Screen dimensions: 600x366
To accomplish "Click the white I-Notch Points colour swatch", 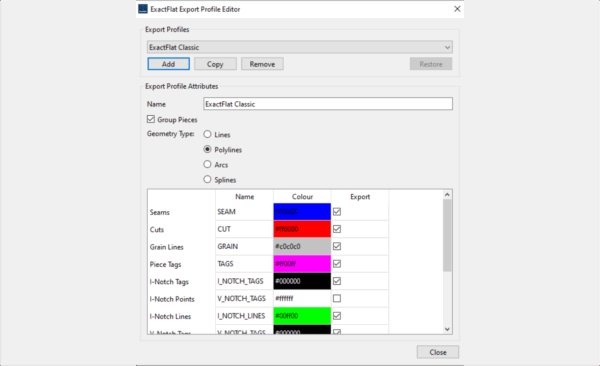I will (x=302, y=298).
